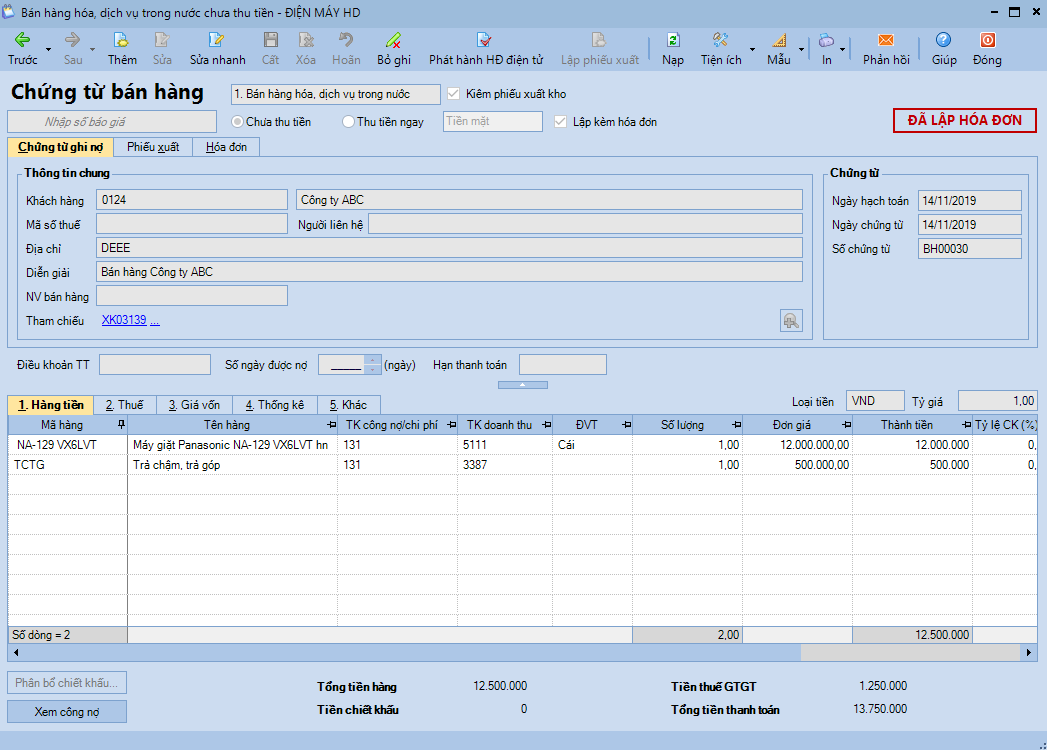Click pin icon in TK doanh thu header
The image size is (1047, 750).
pos(547,425)
